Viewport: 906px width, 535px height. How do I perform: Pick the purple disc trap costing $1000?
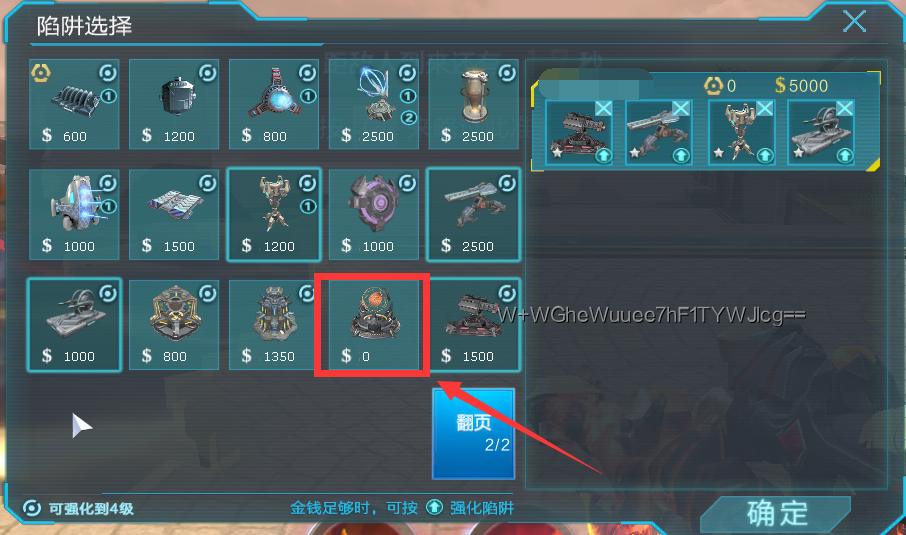pyautogui.click(x=373, y=214)
